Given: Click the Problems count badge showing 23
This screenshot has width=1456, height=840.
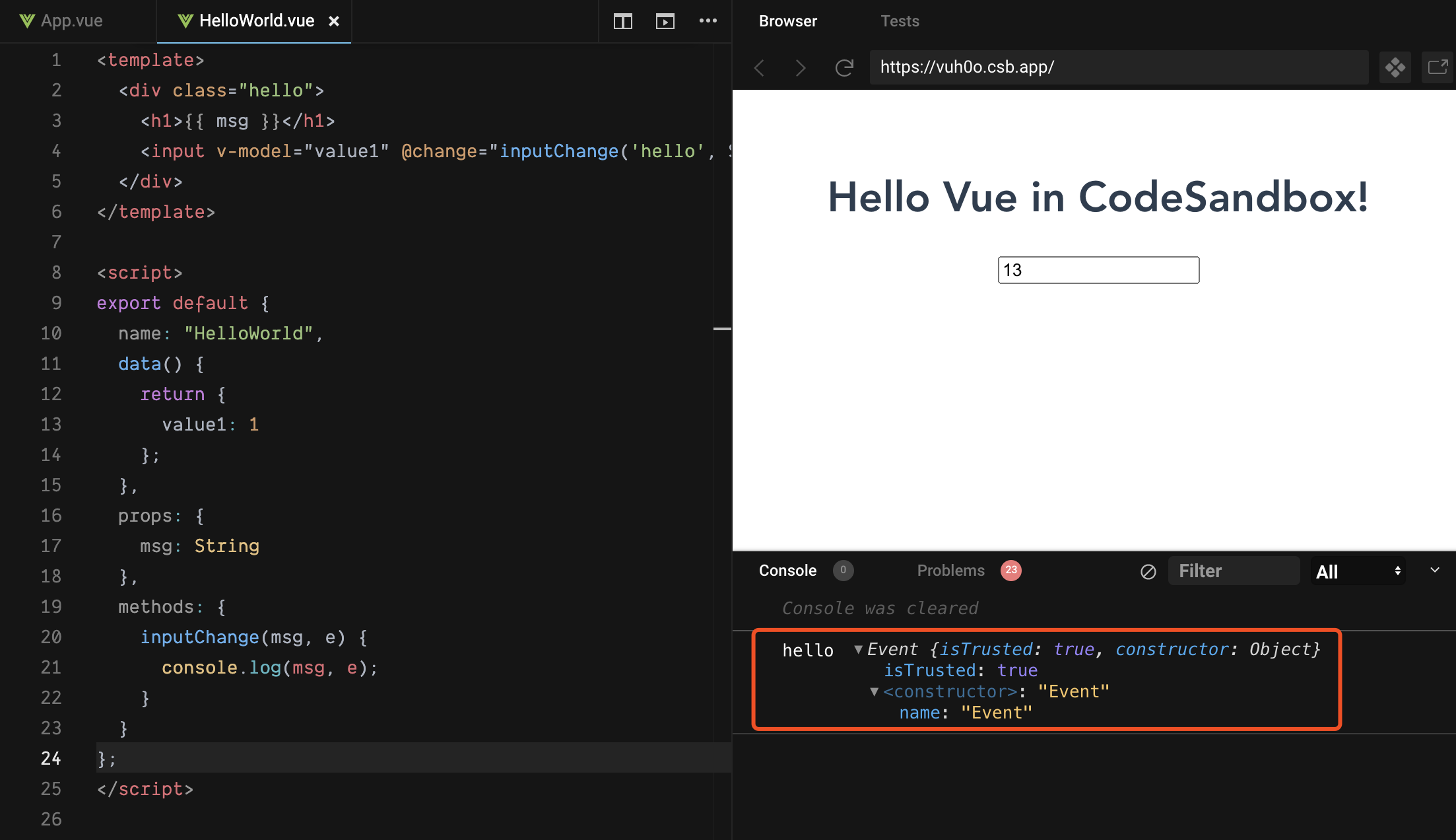Looking at the screenshot, I should coord(1011,571).
